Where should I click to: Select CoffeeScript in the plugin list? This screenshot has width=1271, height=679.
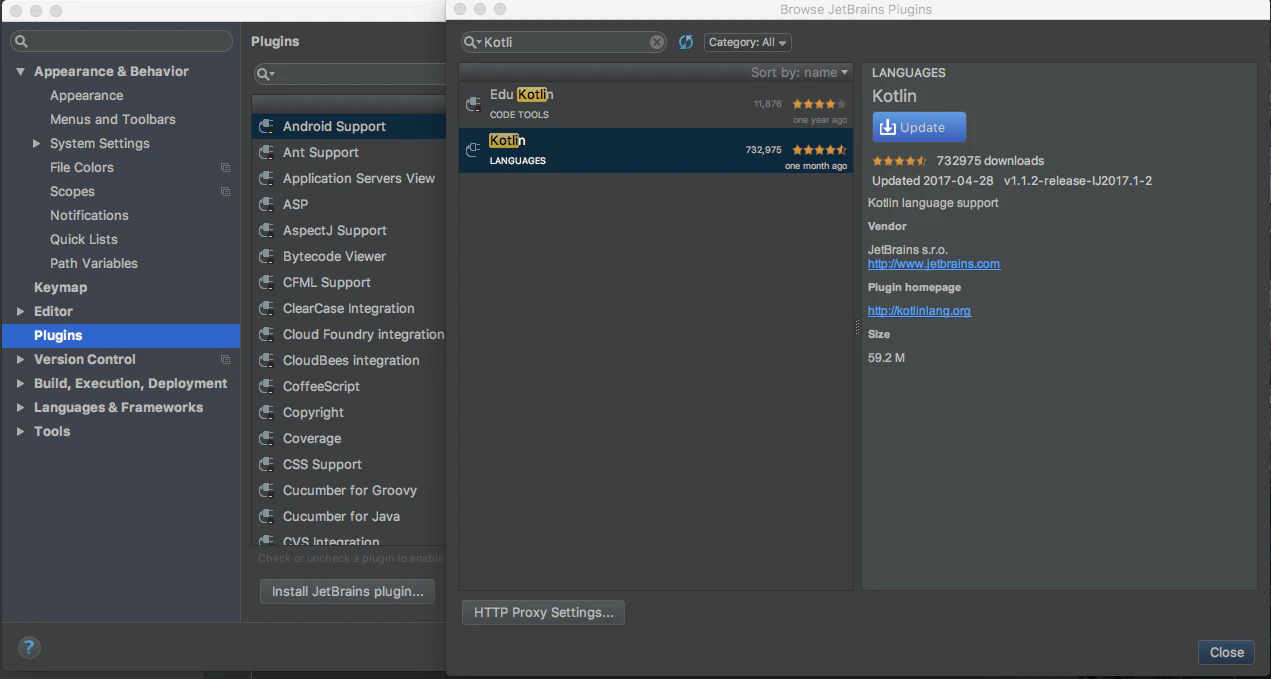point(348,386)
